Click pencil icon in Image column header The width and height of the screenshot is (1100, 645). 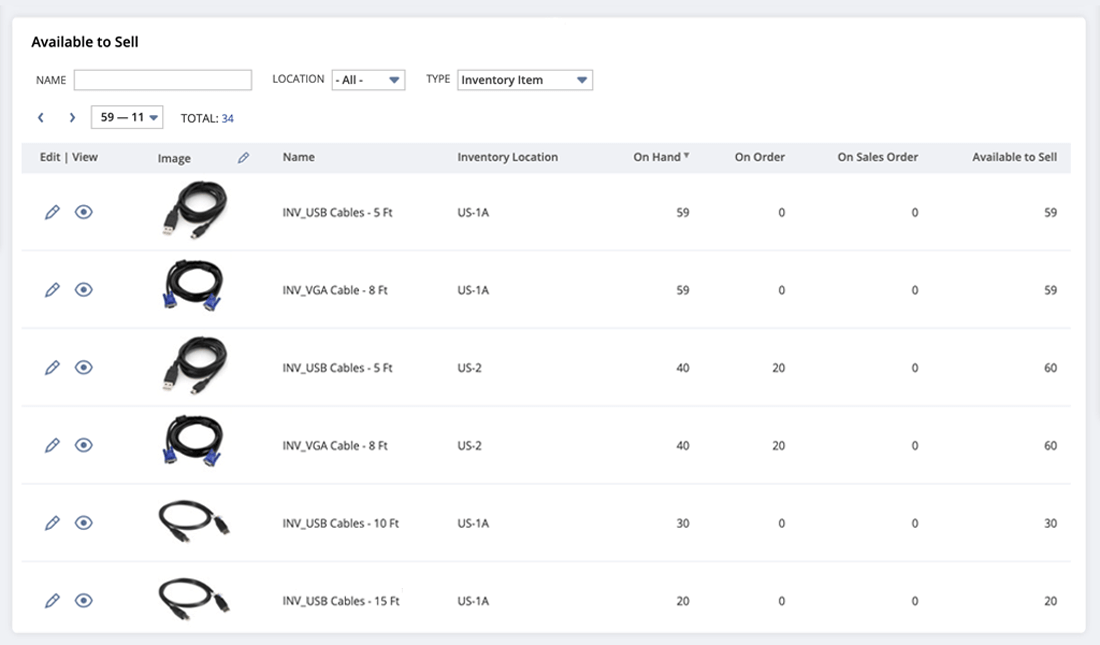click(243, 158)
